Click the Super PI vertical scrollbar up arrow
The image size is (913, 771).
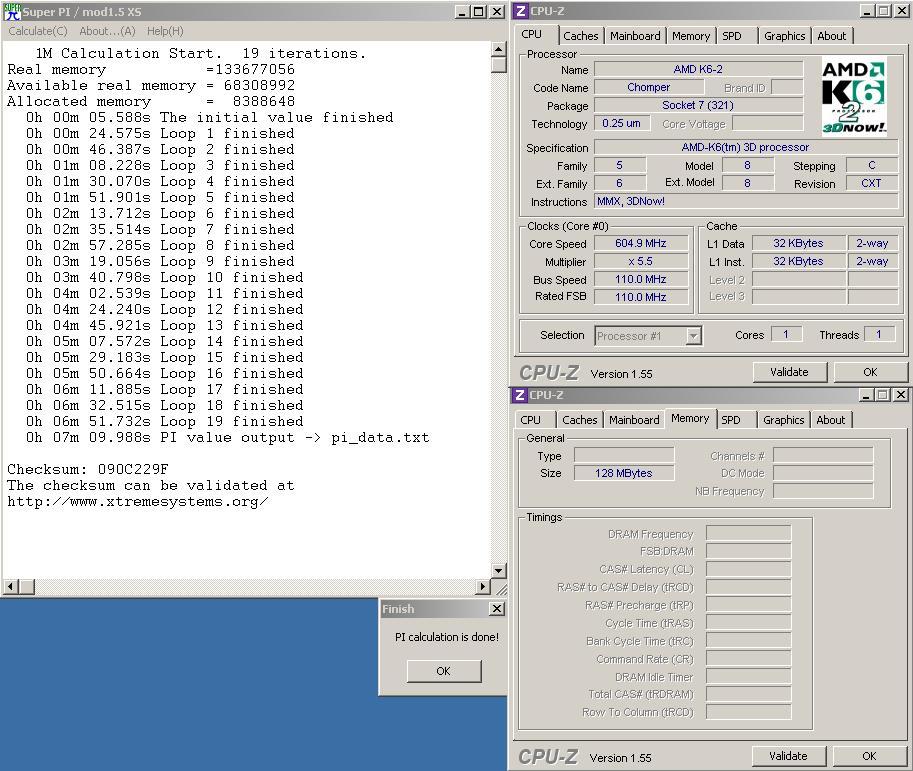pos(498,49)
